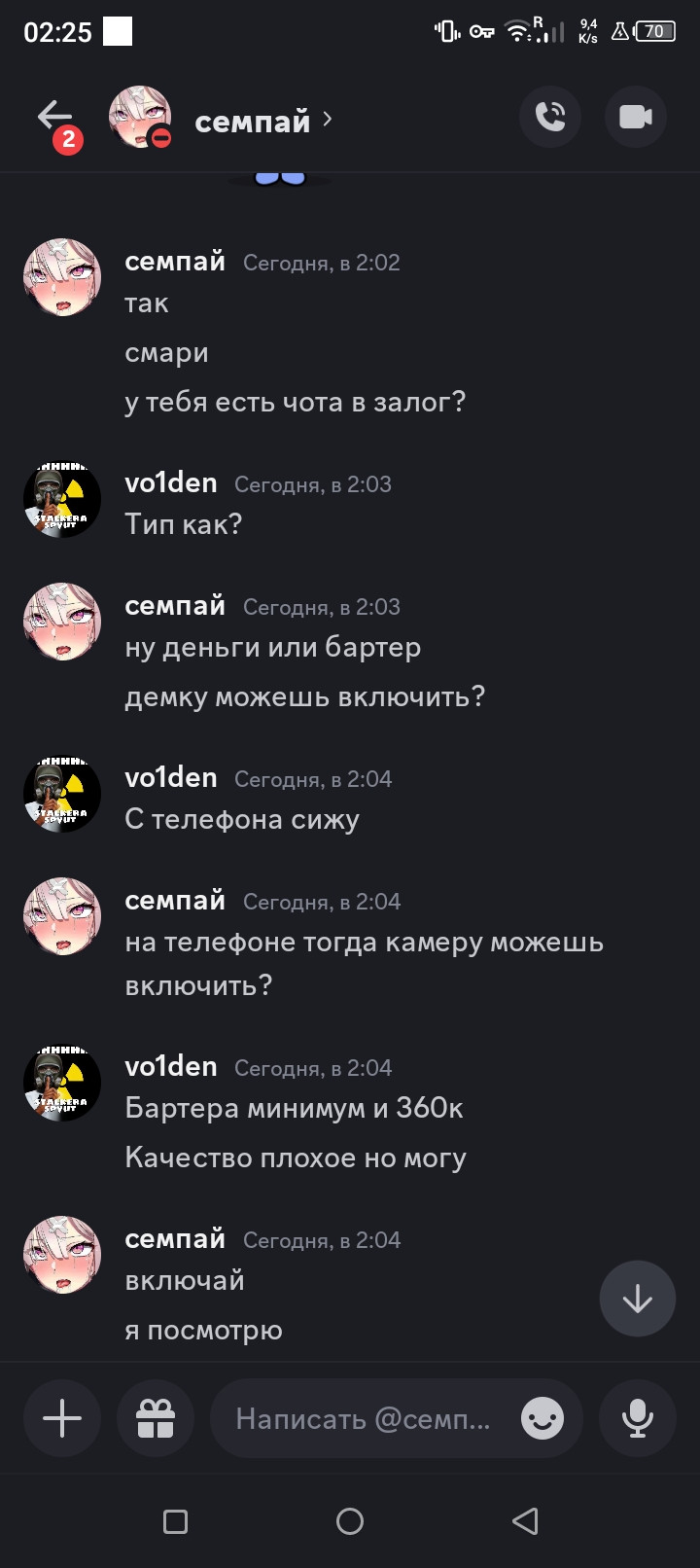Tap vo1den username at the 2:03 message

point(171,483)
